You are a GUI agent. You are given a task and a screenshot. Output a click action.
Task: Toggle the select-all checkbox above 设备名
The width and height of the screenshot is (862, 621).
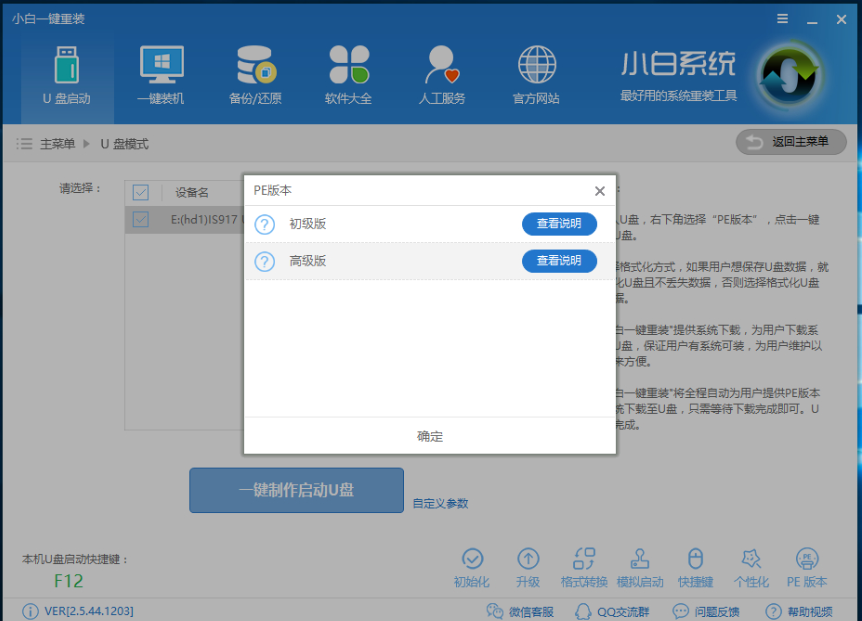pyautogui.click(x=139, y=192)
